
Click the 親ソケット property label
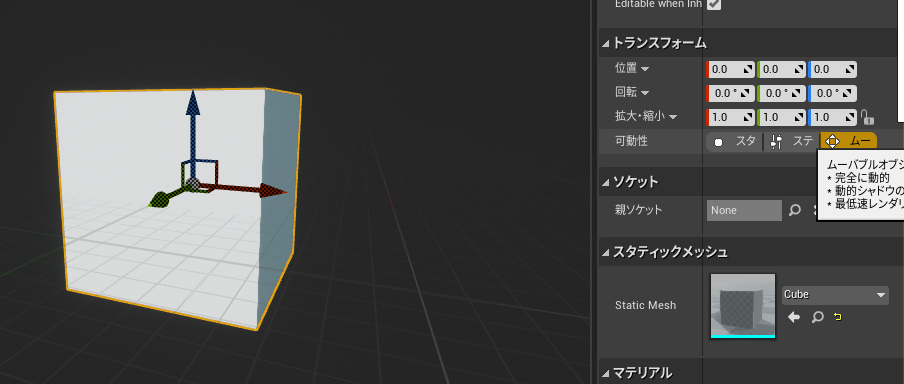[x=638, y=210]
